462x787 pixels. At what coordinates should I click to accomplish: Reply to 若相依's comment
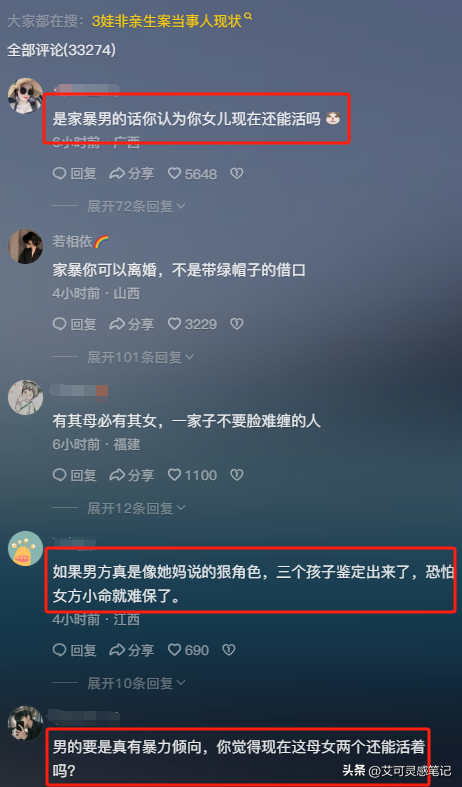(x=74, y=324)
